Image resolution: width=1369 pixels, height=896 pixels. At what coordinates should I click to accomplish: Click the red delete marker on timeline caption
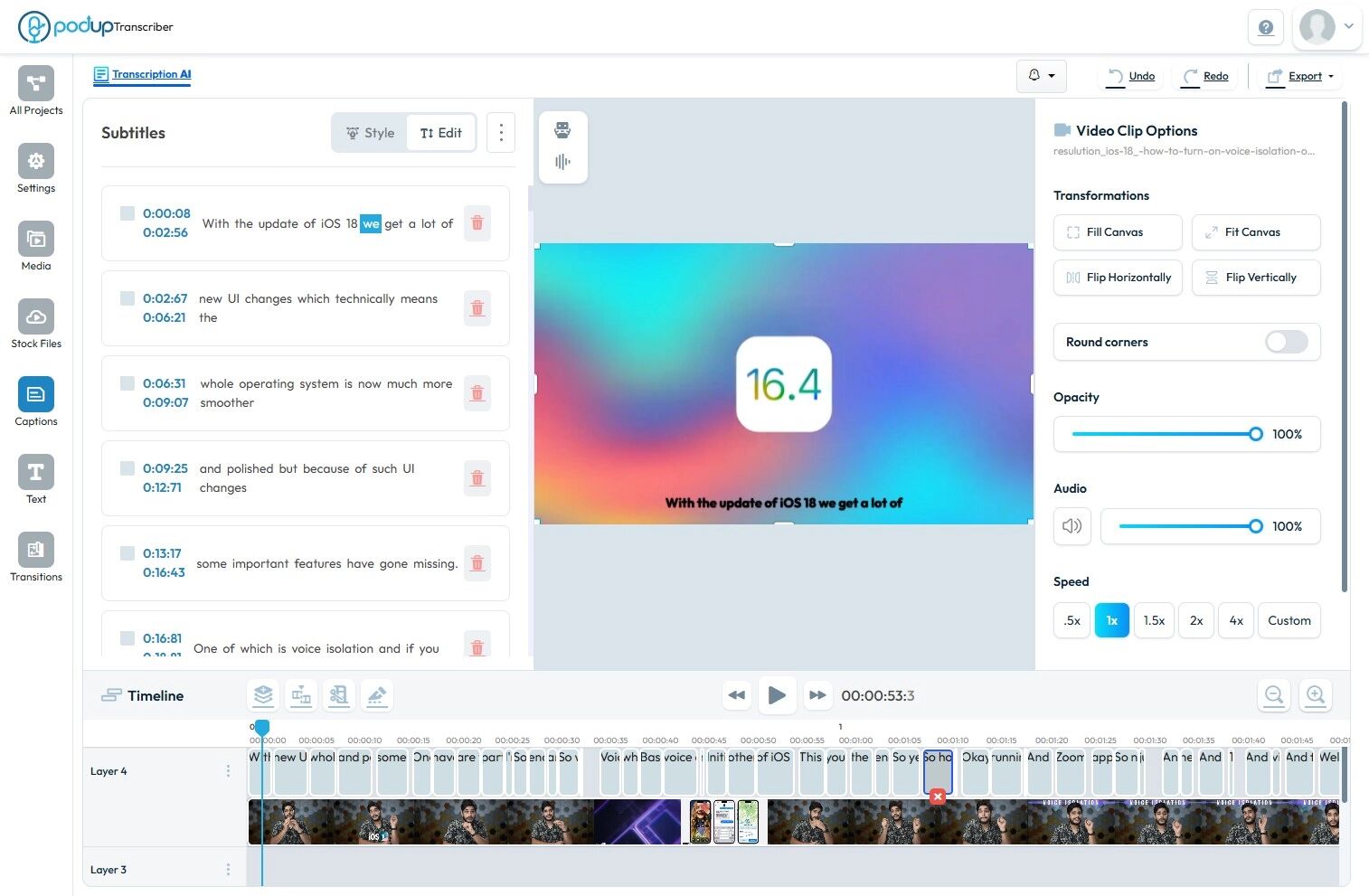(x=938, y=796)
